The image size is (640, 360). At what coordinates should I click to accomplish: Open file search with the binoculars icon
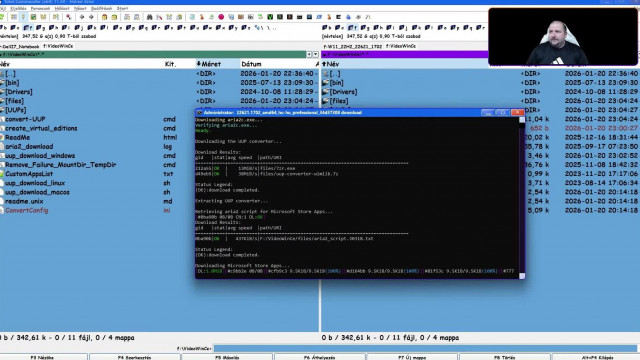[149, 17]
